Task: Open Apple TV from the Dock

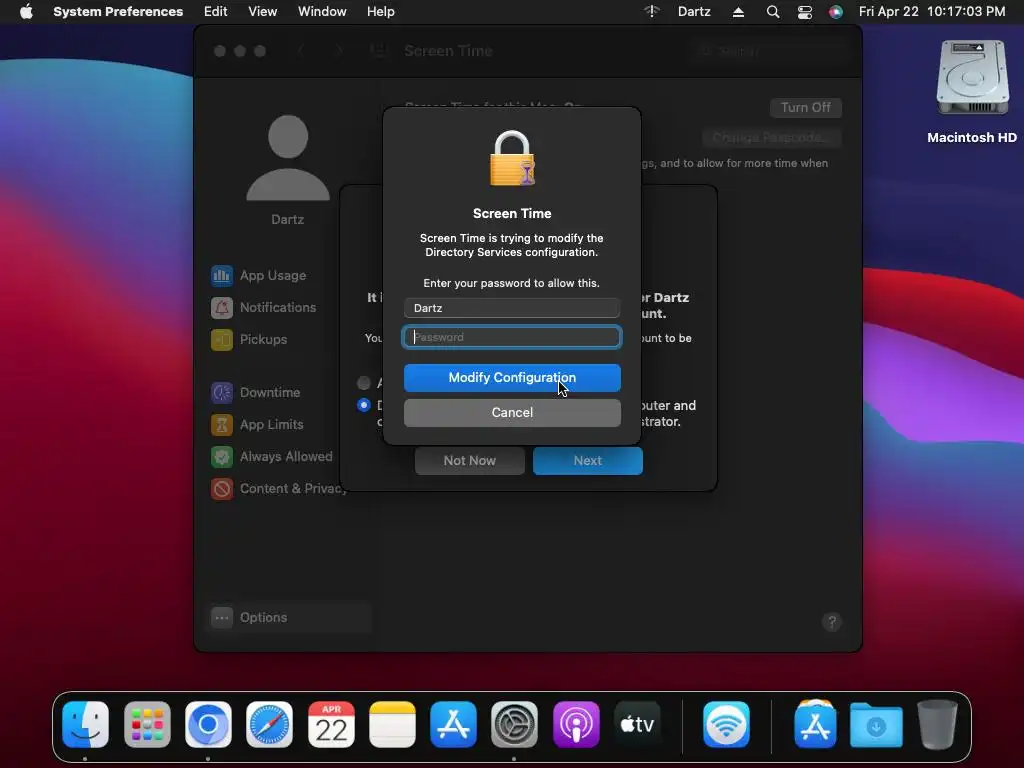Action: coord(637,725)
